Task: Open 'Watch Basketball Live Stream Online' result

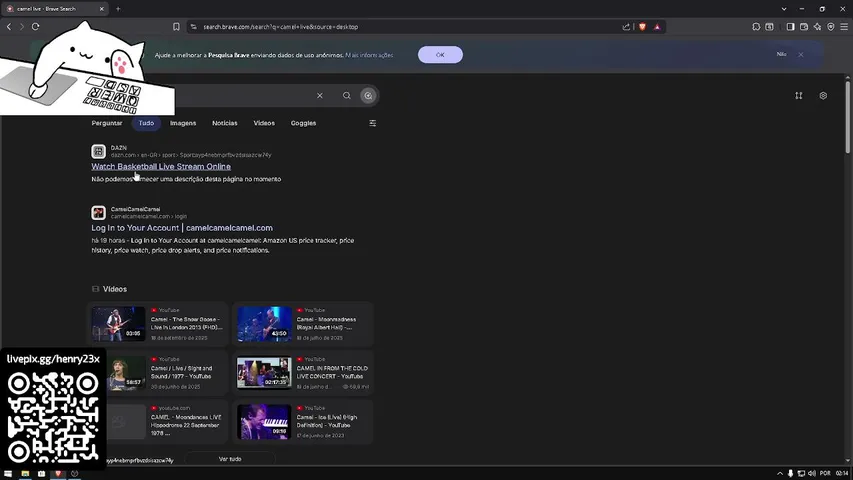Action: [x=161, y=167]
